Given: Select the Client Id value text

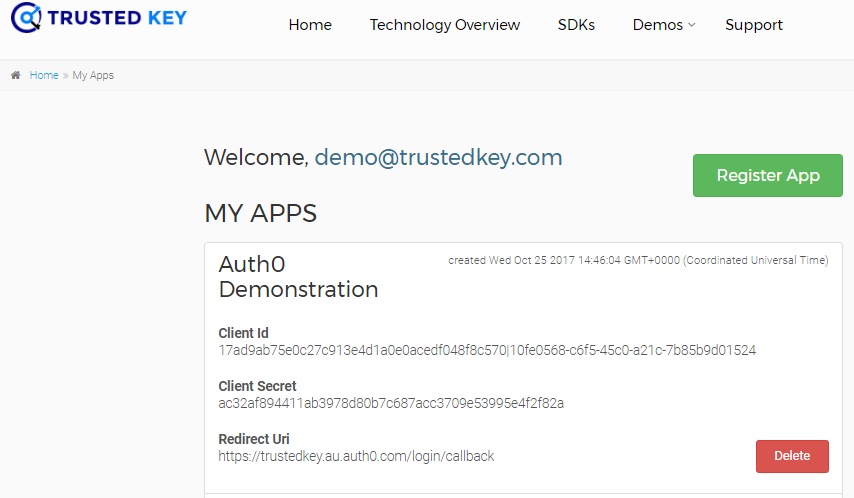Looking at the screenshot, I should click(487, 350).
